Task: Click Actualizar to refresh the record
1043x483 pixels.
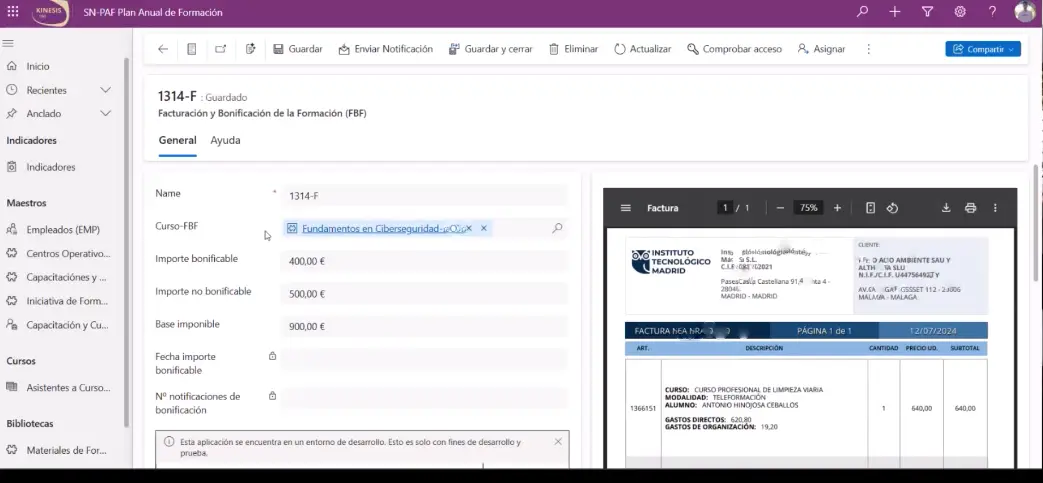Action: [x=643, y=49]
